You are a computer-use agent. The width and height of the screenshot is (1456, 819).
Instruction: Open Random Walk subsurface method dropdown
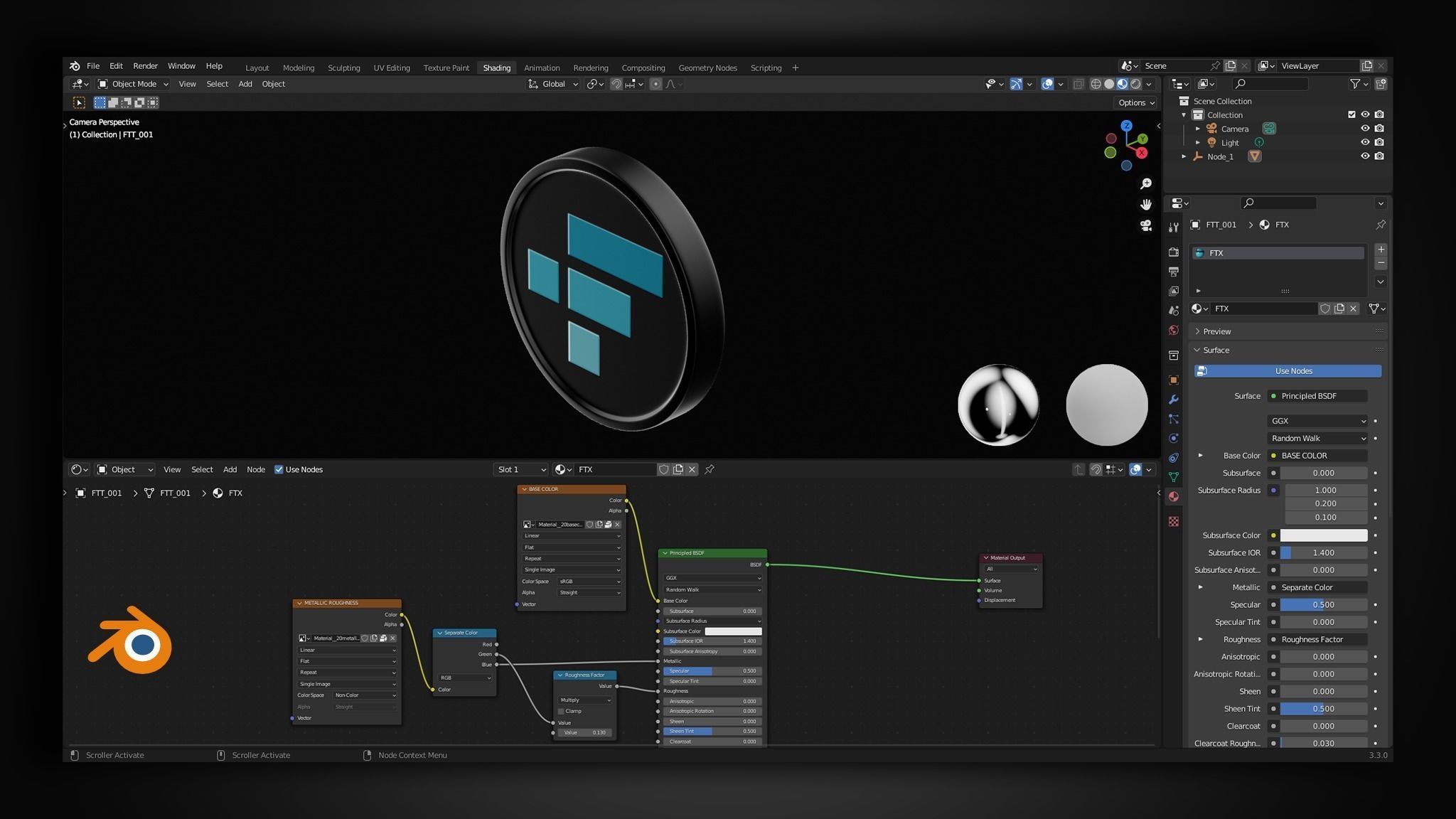(x=1317, y=438)
